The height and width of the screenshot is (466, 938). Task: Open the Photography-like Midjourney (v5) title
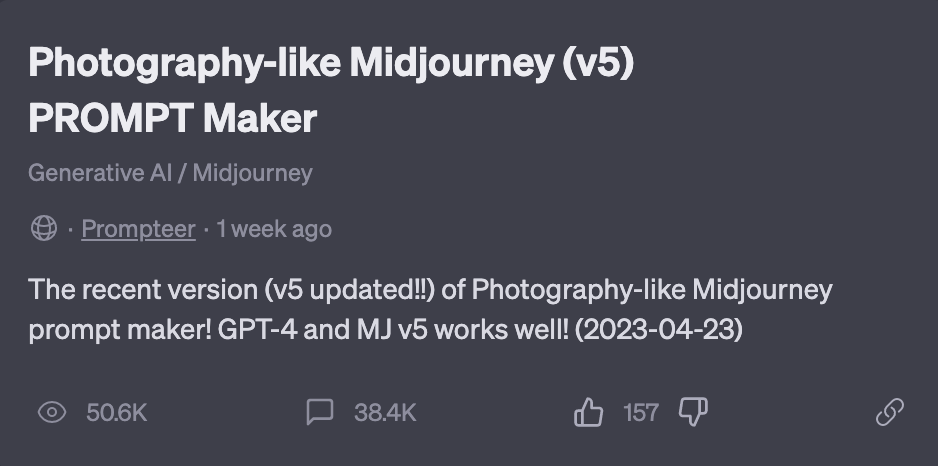(x=331, y=64)
